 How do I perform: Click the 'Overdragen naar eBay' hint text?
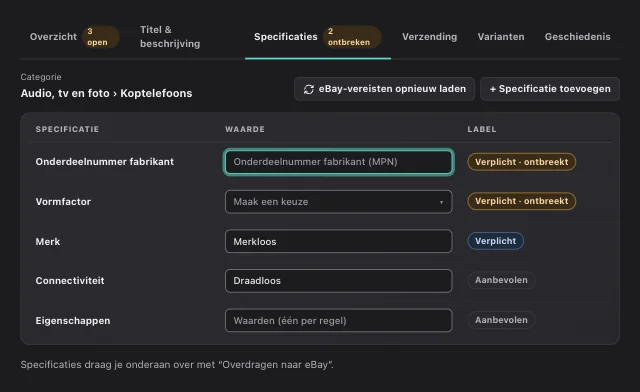tap(177, 365)
